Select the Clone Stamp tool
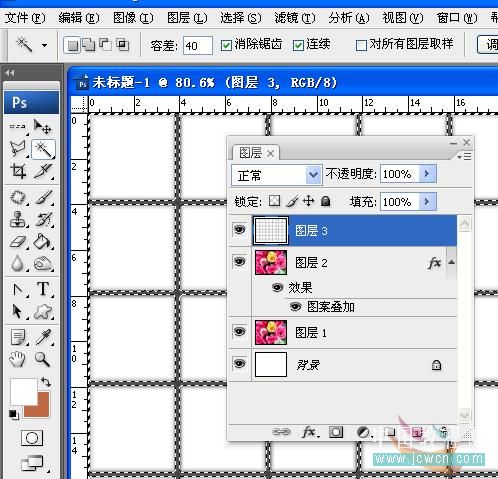This screenshot has height=479, width=498. tap(18, 220)
